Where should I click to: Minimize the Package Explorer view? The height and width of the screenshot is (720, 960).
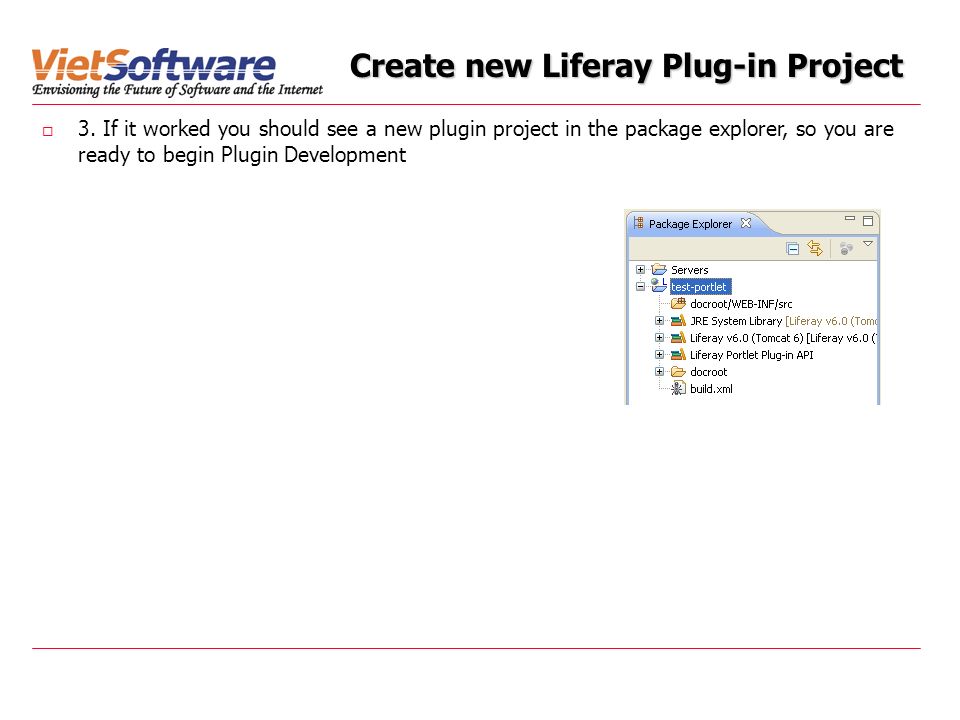[x=849, y=218]
